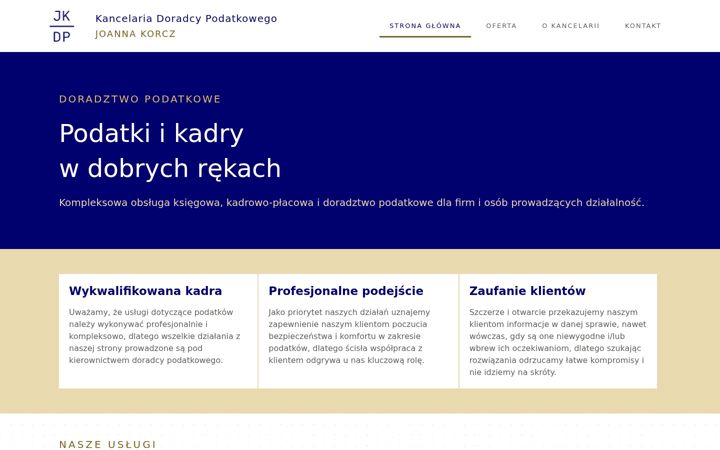Click the Kompleksowa obsługa księgowa subtitle

click(x=351, y=202)
